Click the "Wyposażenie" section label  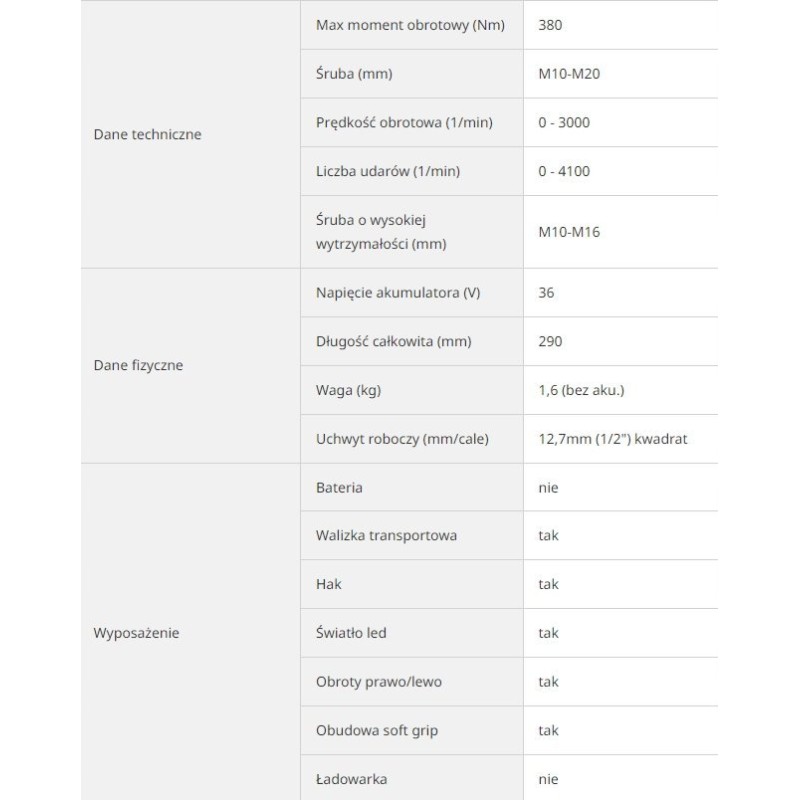click(136, 633)
